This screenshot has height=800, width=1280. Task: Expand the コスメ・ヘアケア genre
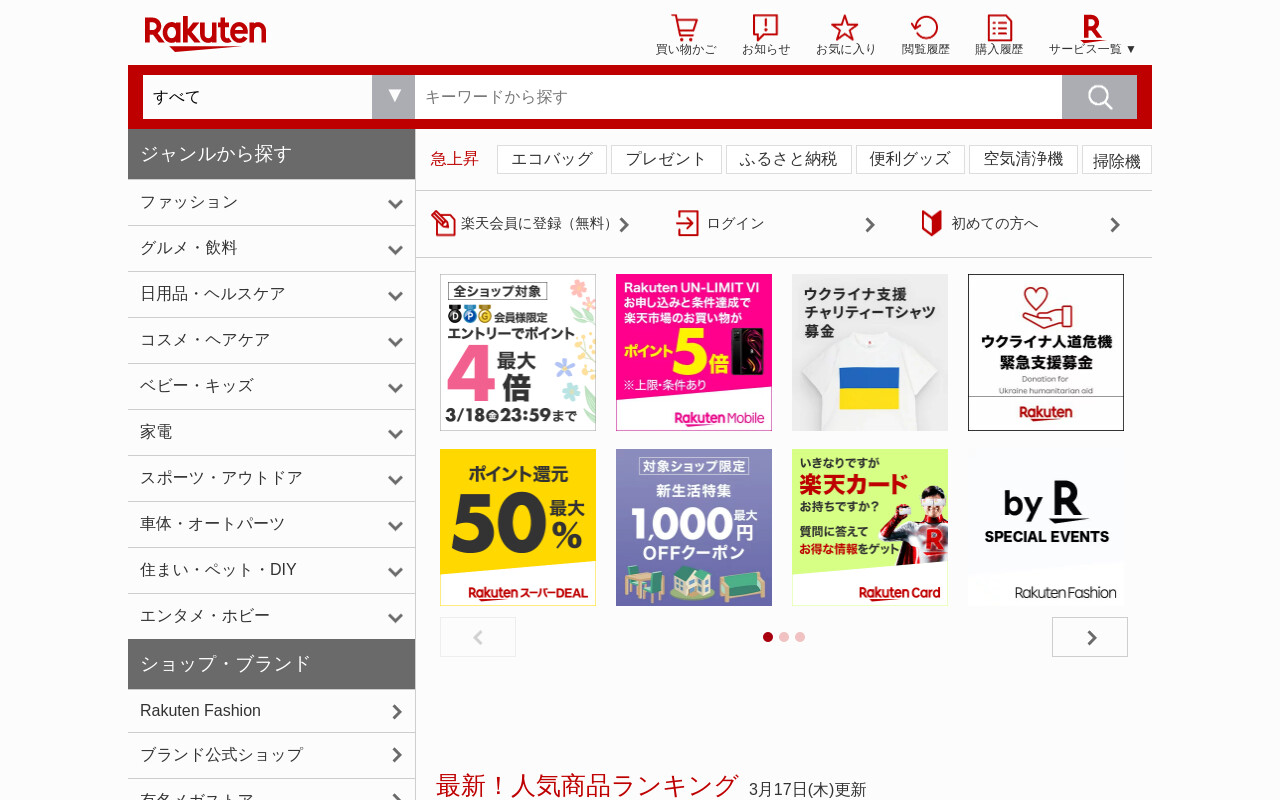[x=271, y=341]
